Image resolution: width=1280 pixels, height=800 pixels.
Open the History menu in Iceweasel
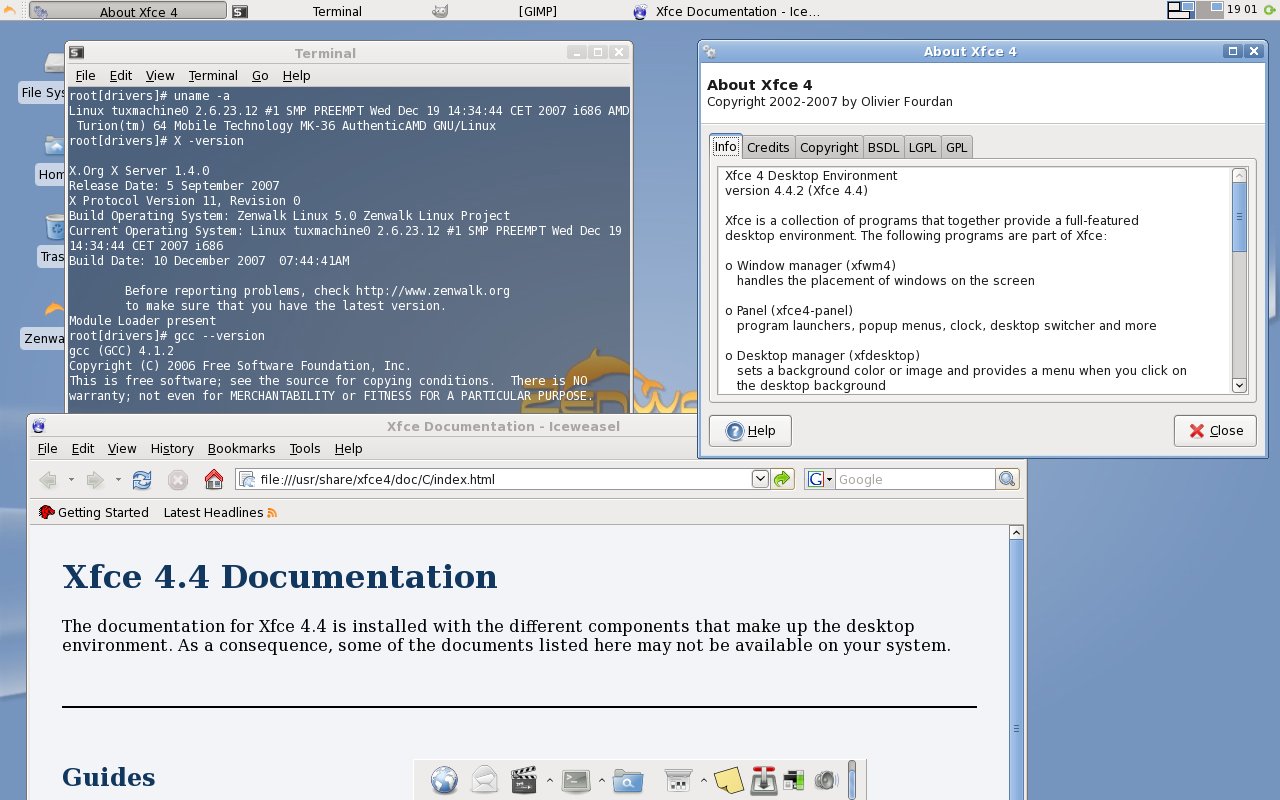pyautogui.click(x=172, y=449)
